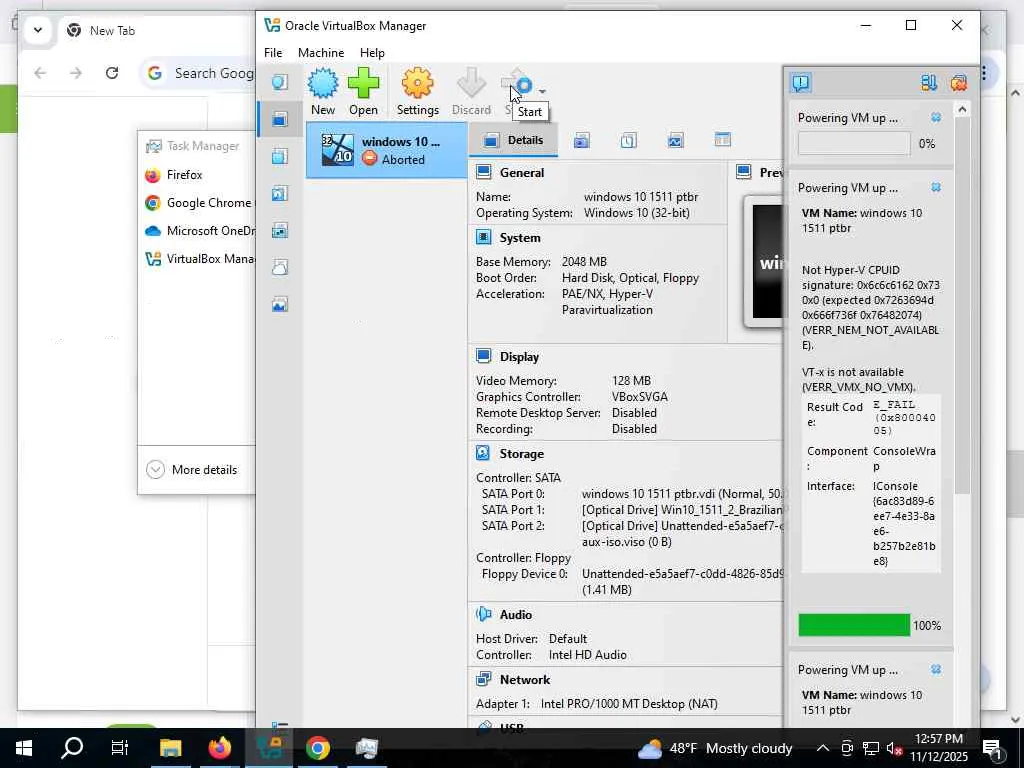Image resolution: width=1024 pixels, height=768 pixels.
Task: Open the Help menu
Action: click(x=372, y=53)
